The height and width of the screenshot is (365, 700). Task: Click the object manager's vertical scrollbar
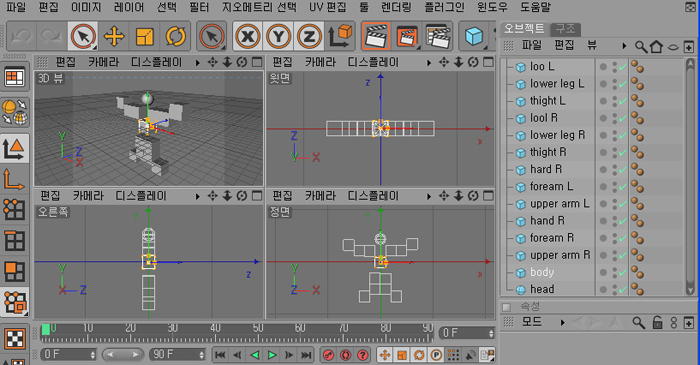pyautogui.click(x=690, y=176)
